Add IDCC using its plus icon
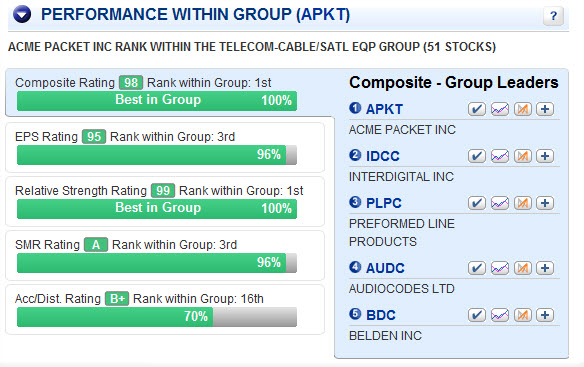584x367 pixels. (x=545, y=156)
